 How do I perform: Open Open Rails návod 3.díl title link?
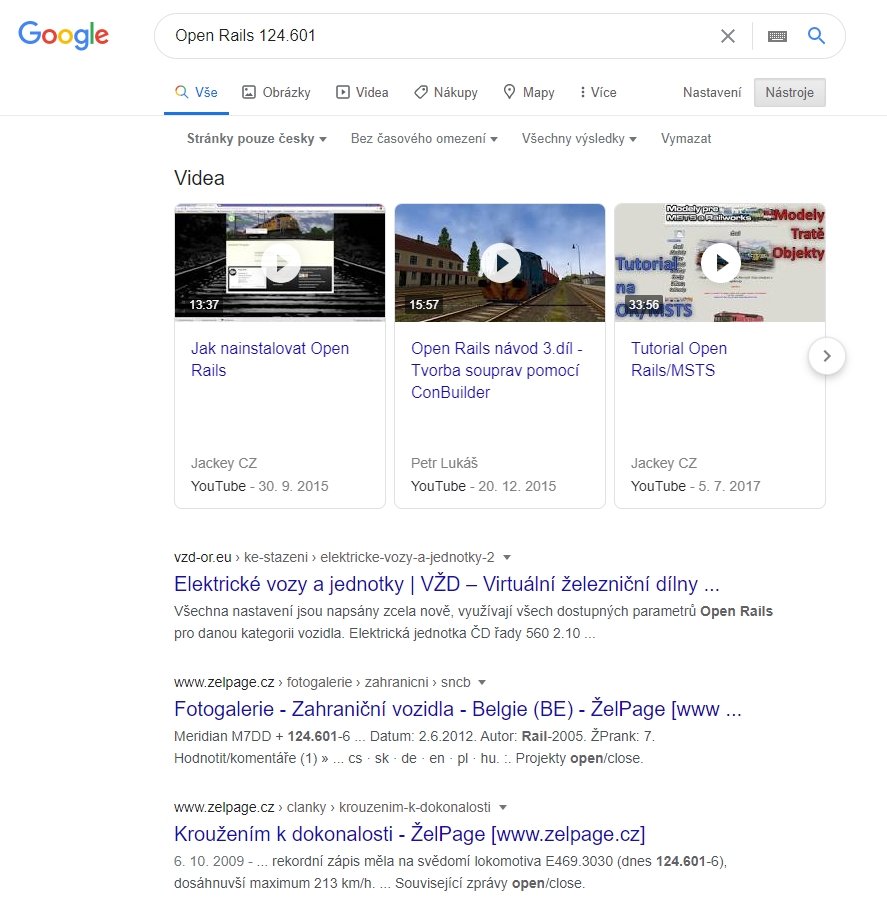coord(497,370)
